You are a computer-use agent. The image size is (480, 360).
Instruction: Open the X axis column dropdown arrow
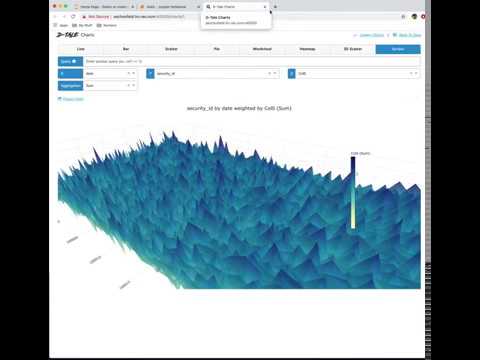coord(134,73)
